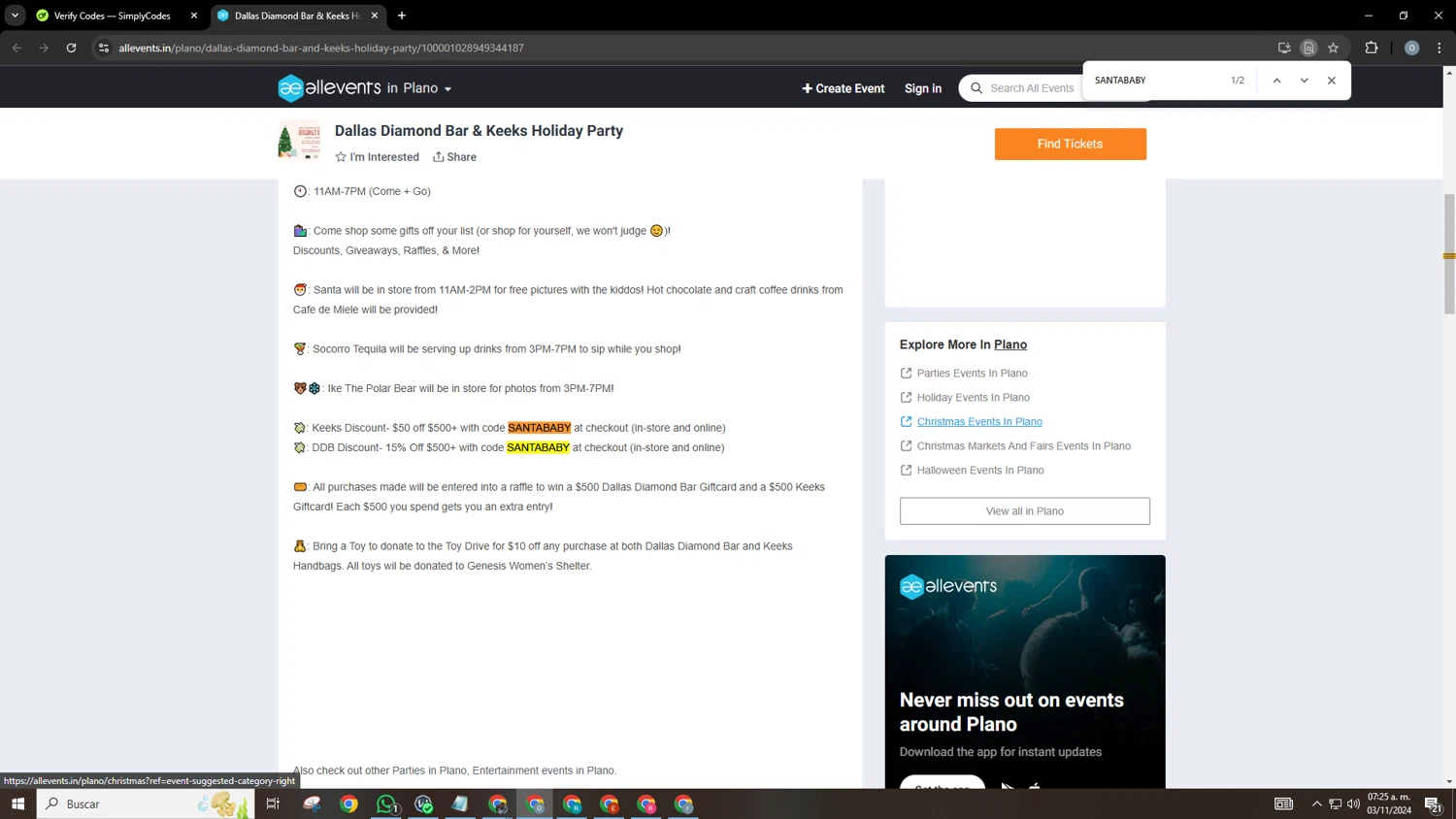
Task: Open Christmas Markets And Fairs Events link
Action: [1023, 445]
